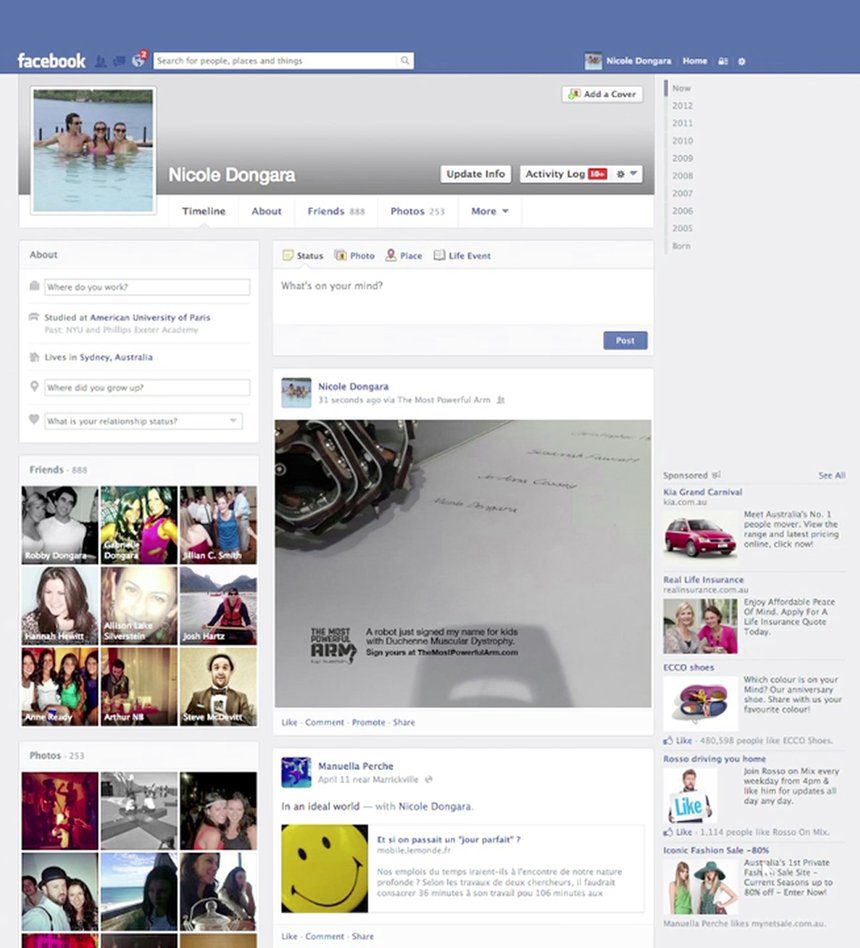Click Where did you grow up field
860x948 pixels.
(x=147, y=388)
